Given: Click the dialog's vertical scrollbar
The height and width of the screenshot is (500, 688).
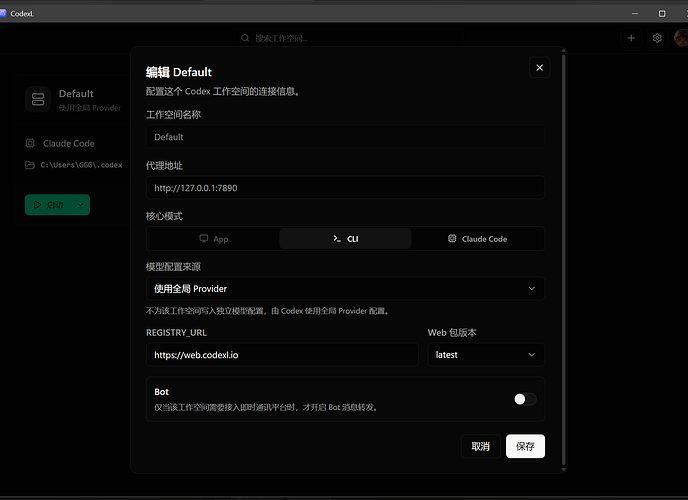Looking at the screenshot, I should click(564, 259).
